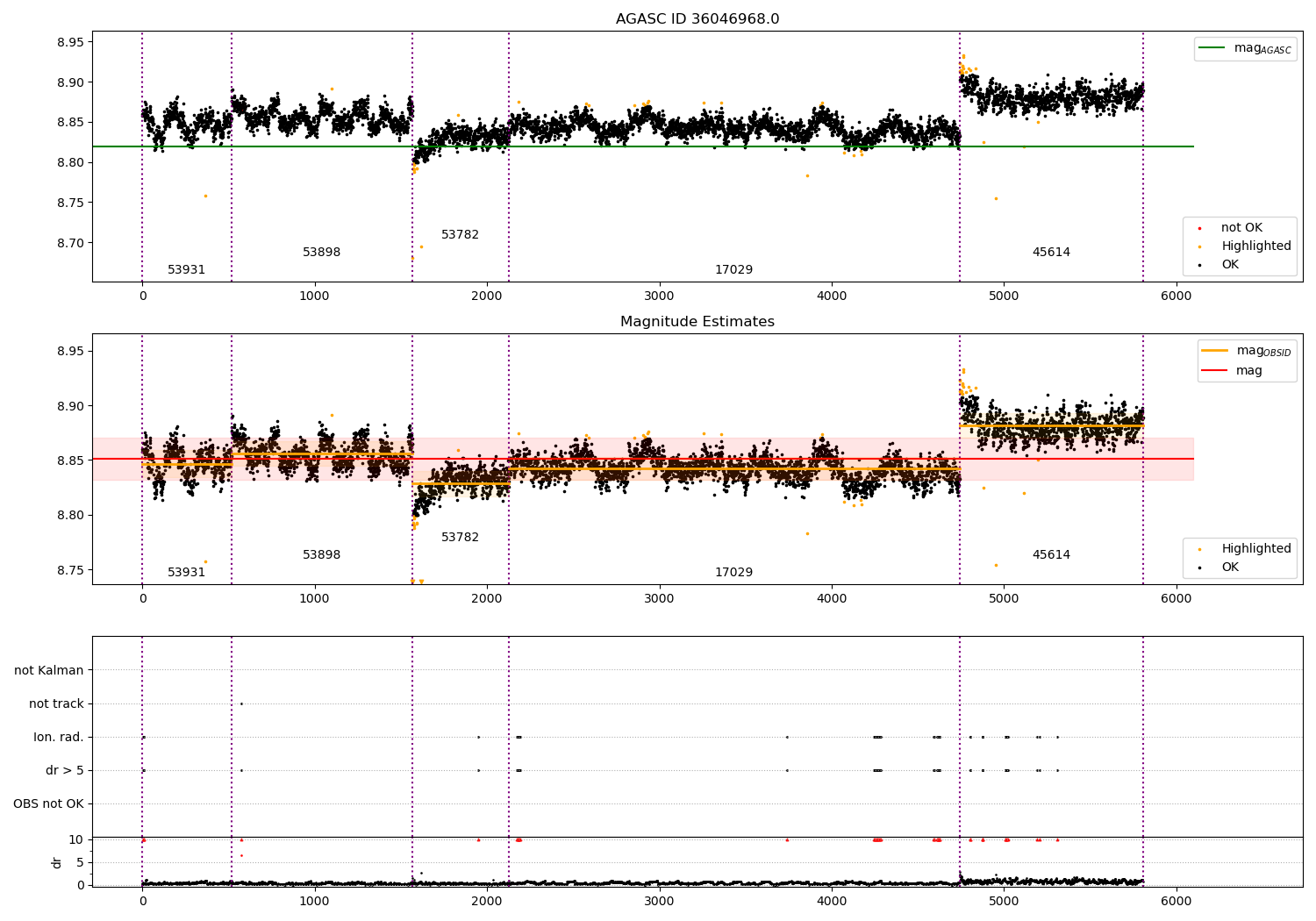Click obsid label 53931 in middle plot

pos(186,573)
